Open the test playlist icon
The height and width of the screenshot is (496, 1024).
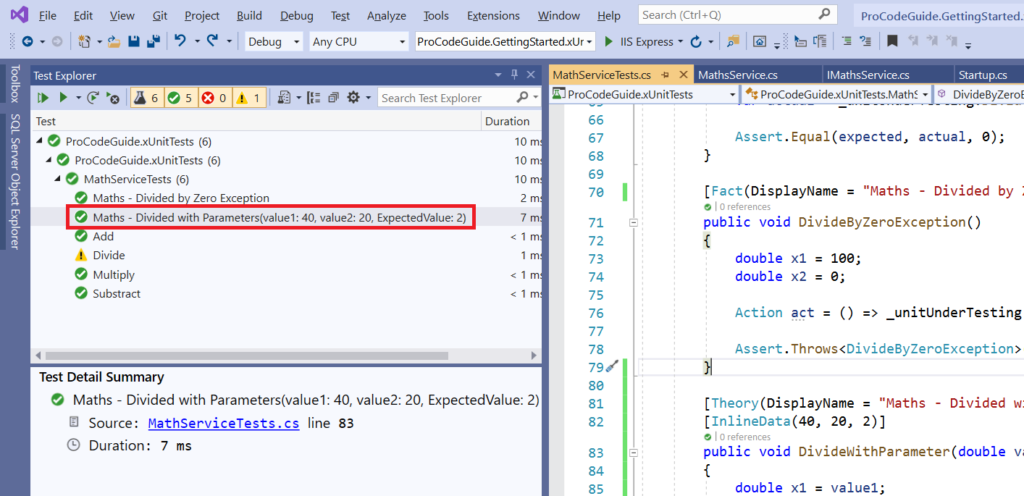285,98
